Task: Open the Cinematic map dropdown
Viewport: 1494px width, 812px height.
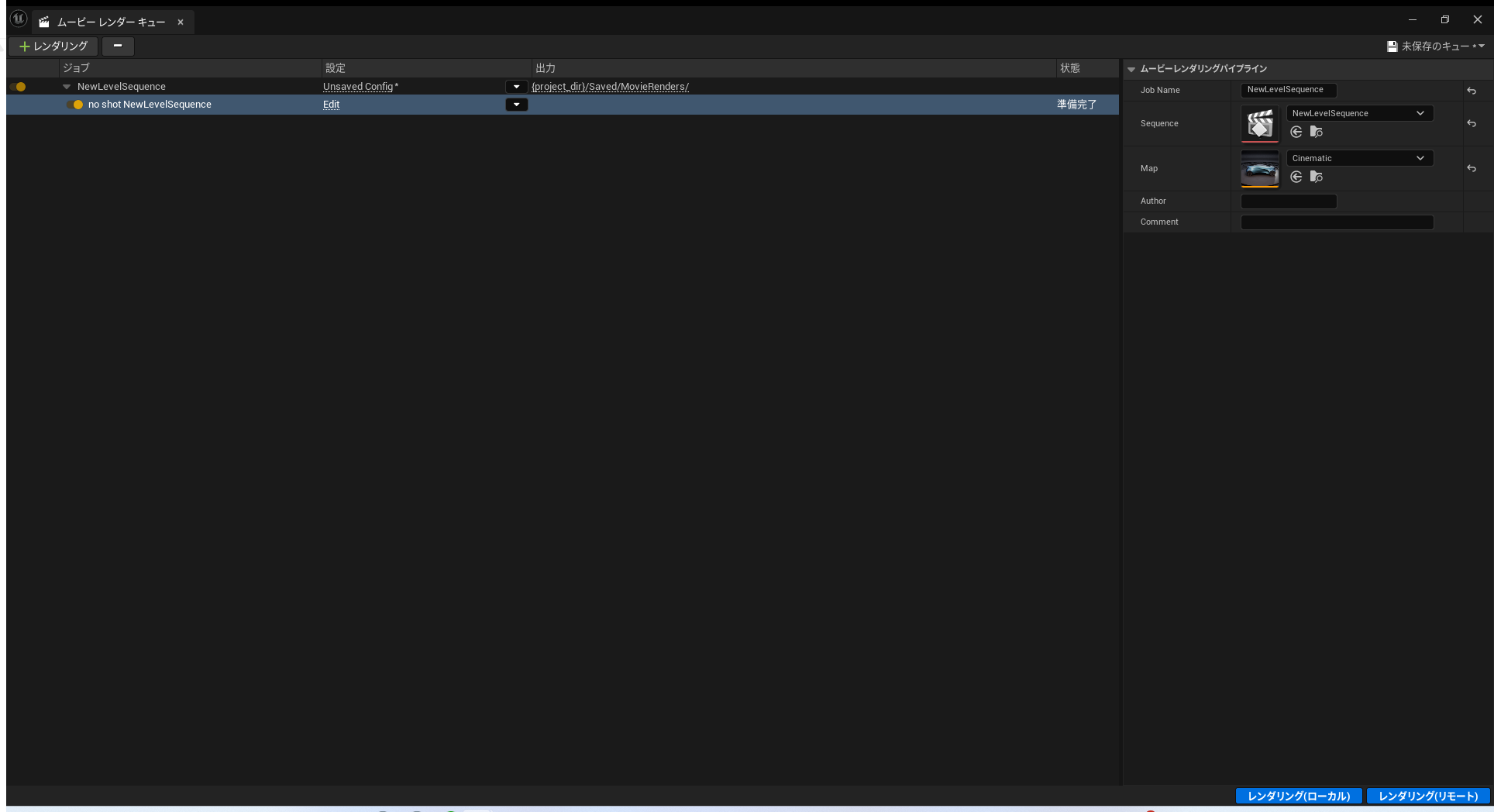Action: pos(1359,159)
